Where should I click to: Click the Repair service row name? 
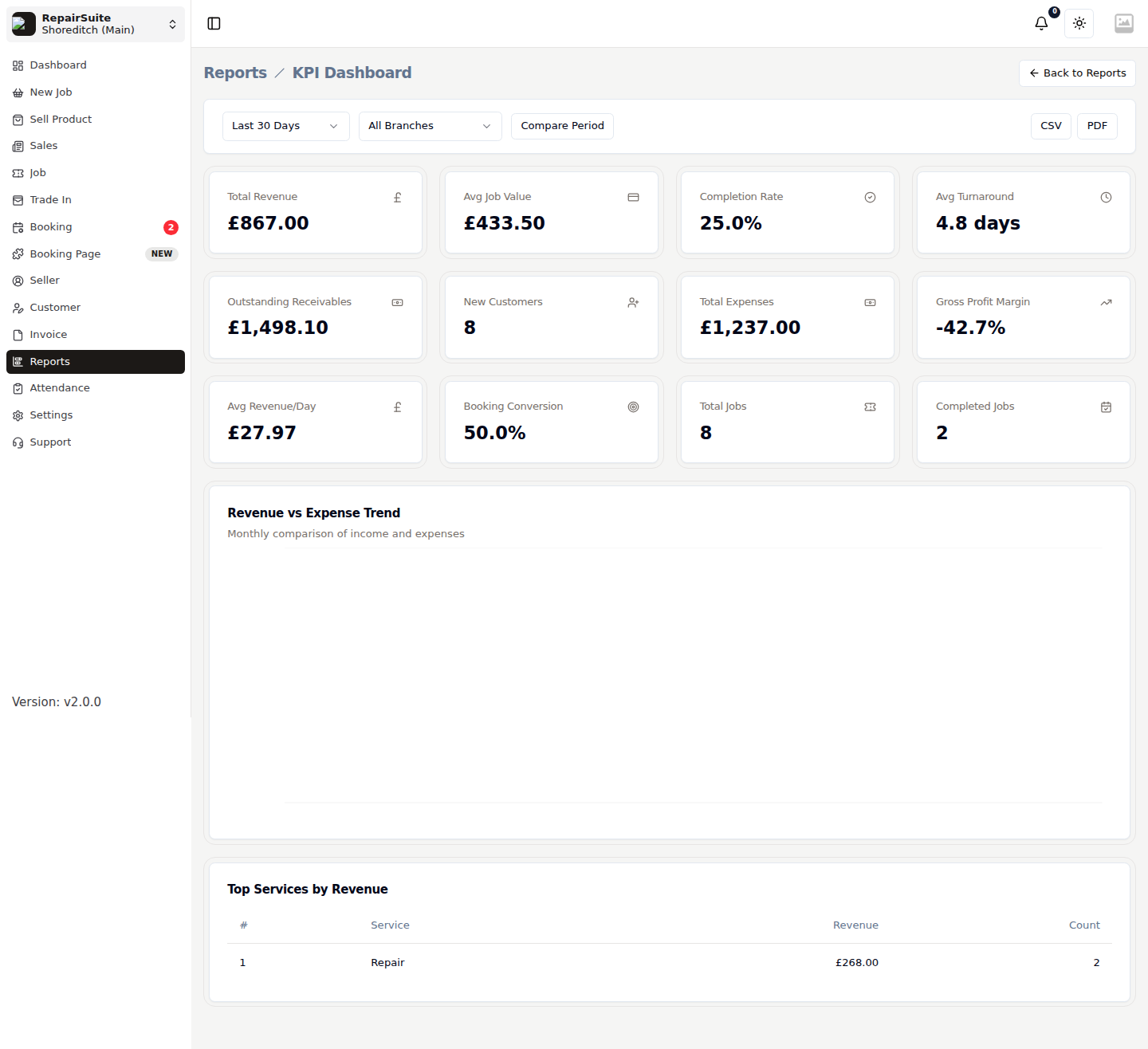pyautogui.click(x=387, y=963)
